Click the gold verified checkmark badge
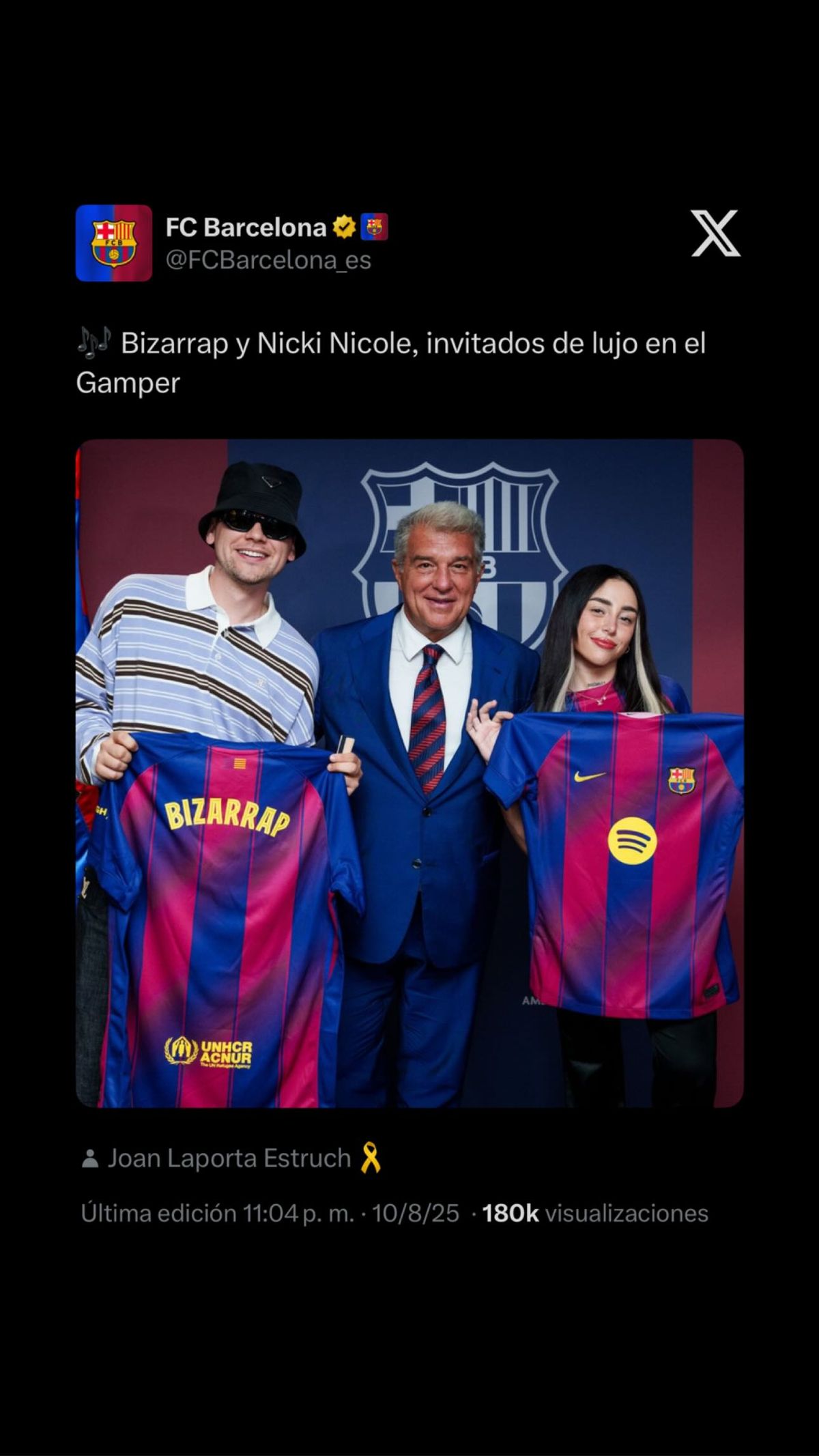The image size is (819, 1456). coord(345,227)
